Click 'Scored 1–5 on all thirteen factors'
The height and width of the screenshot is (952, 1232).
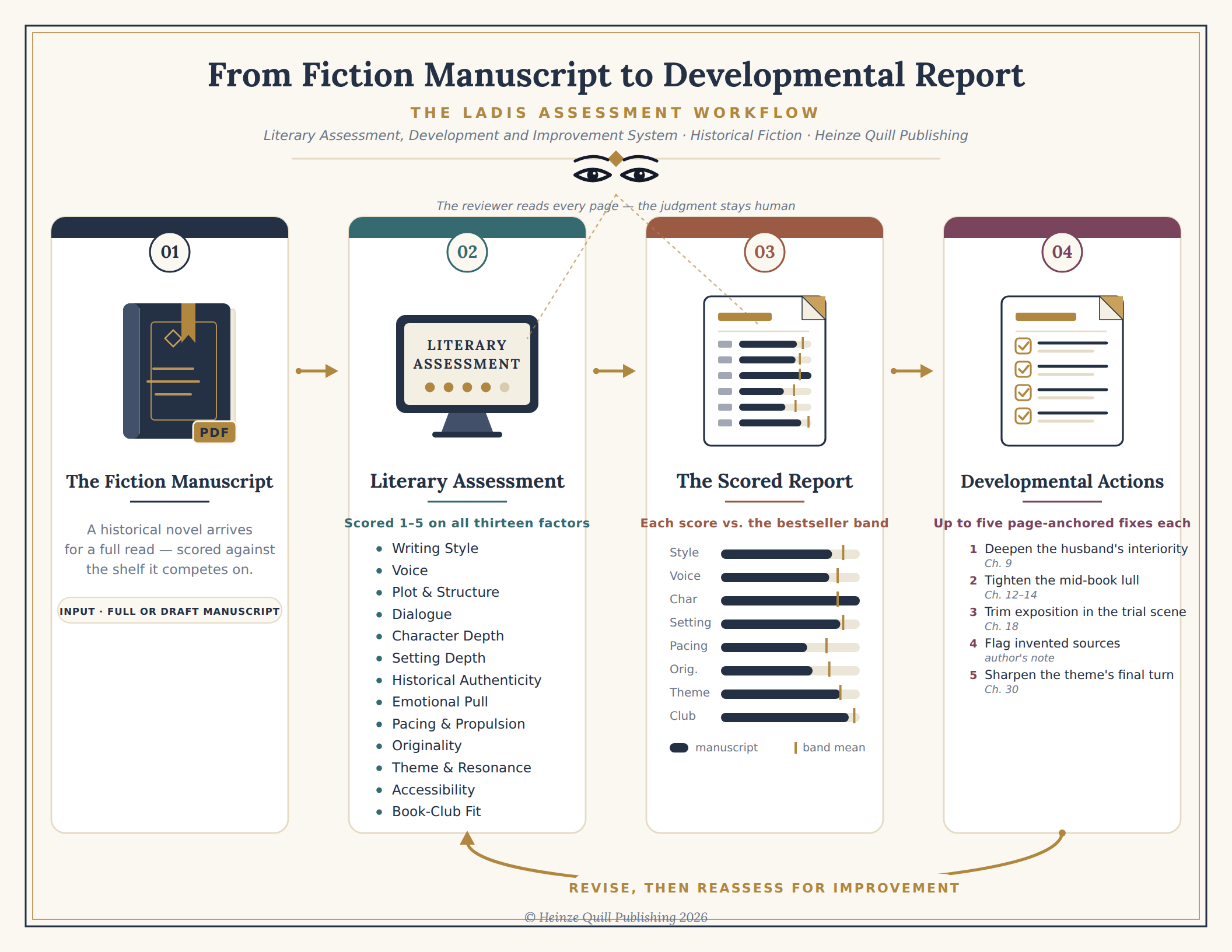467,523
